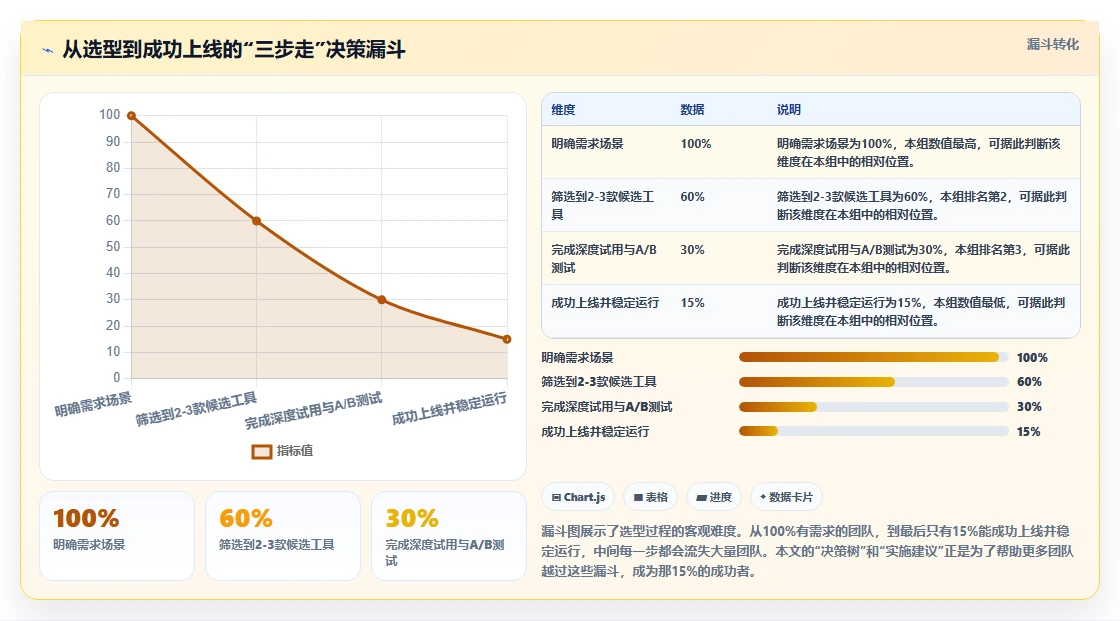Toggle the 指标值 legend swatch

click(261, 452)
